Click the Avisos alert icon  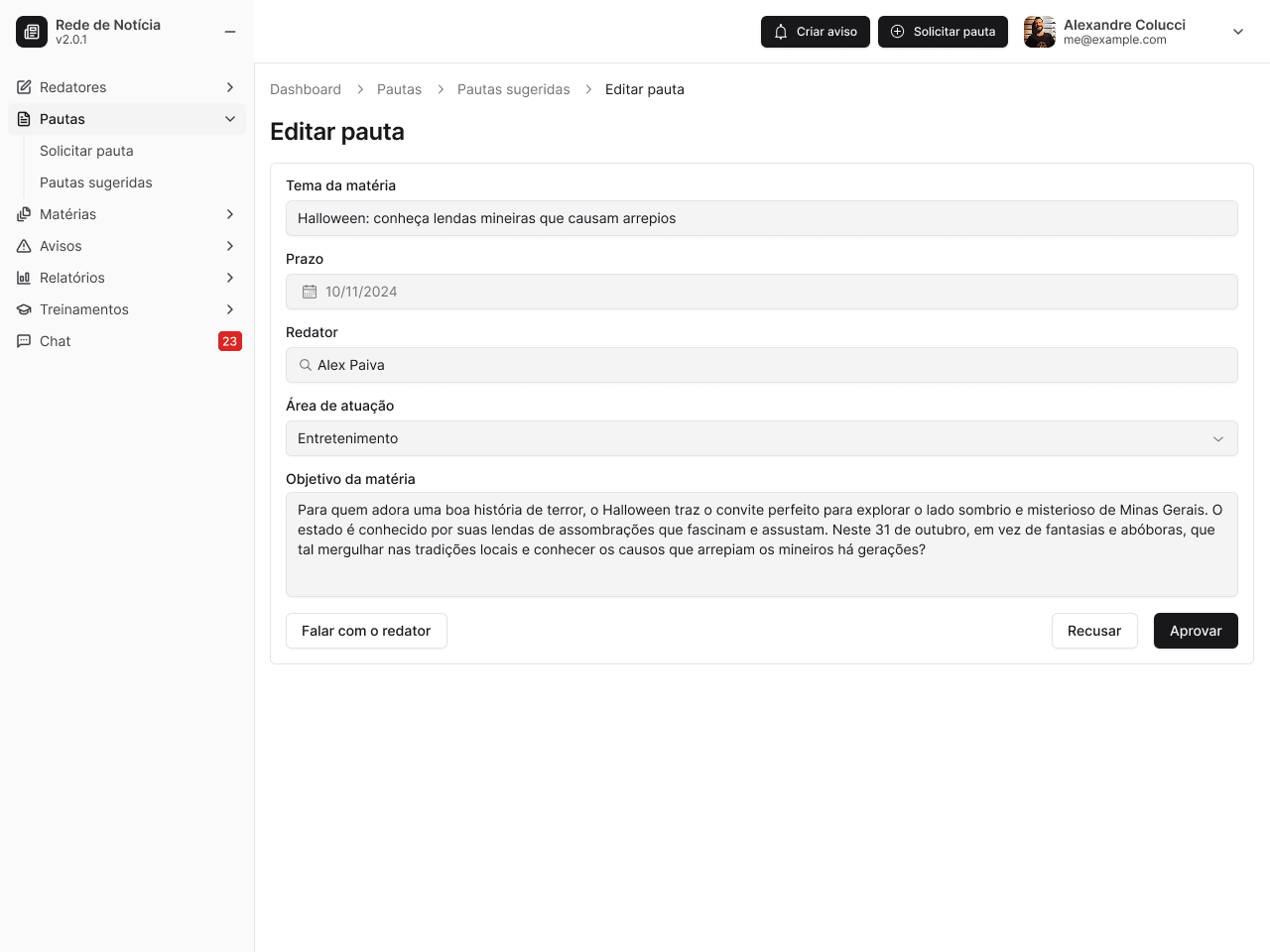[x=24, y=246]
